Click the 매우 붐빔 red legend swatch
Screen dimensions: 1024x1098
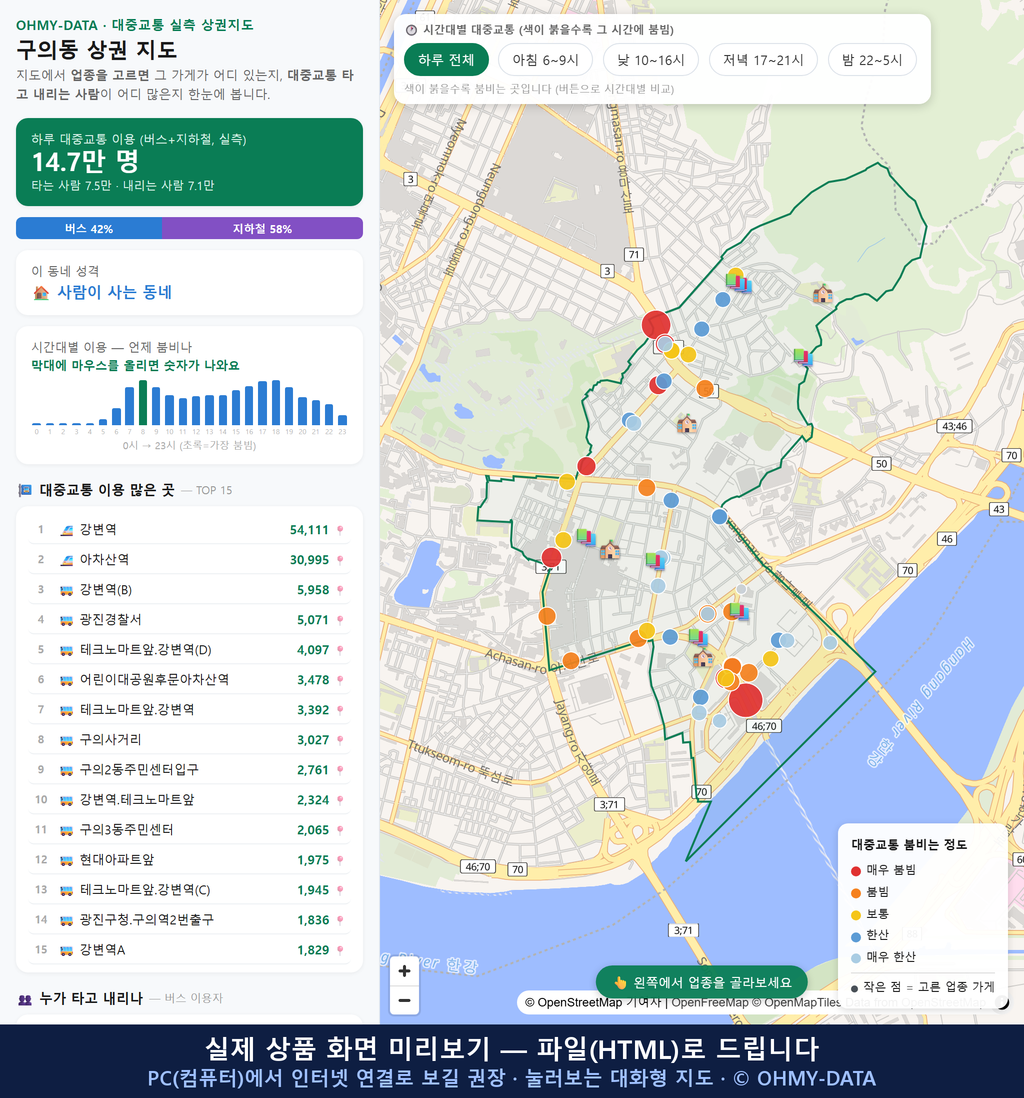click(x=855, y=870)
